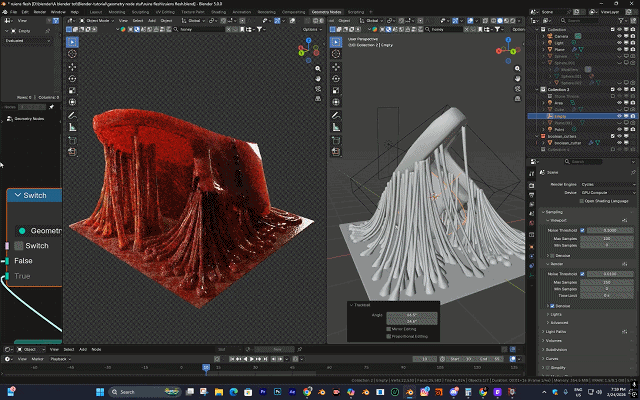Click the Switch node header
The width and height of the screenshot is (640, 400).
point(34,195)
